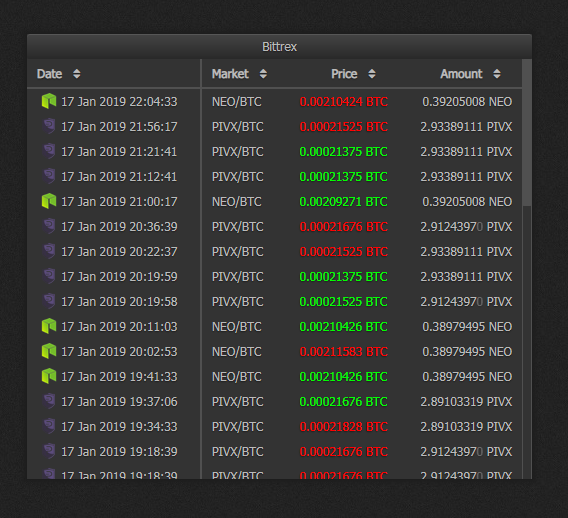Click the PIVX icon on the 20:19:58 row
The height and width of the screenshot is (518, 568).
(x=49, y=301)
